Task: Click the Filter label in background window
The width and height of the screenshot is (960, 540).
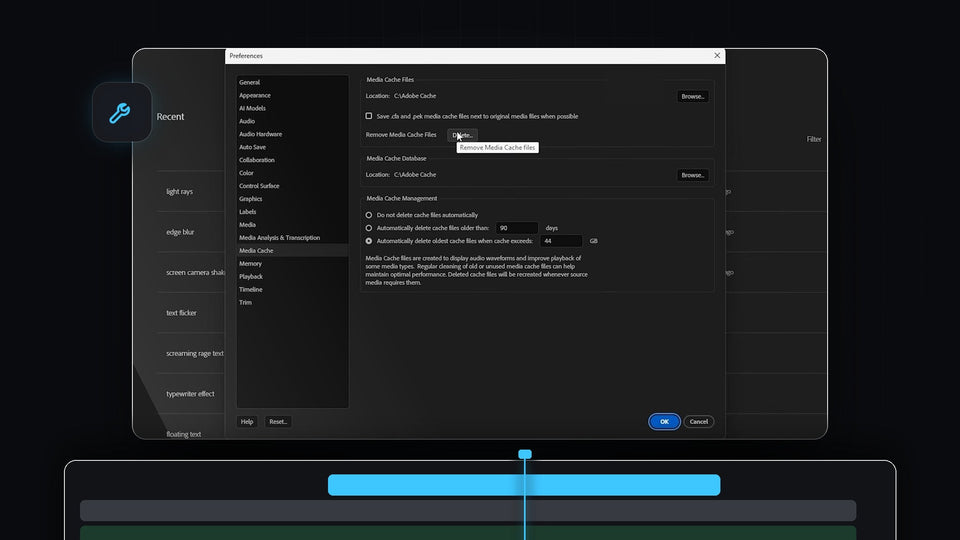Action: click(x=814, y=139)
